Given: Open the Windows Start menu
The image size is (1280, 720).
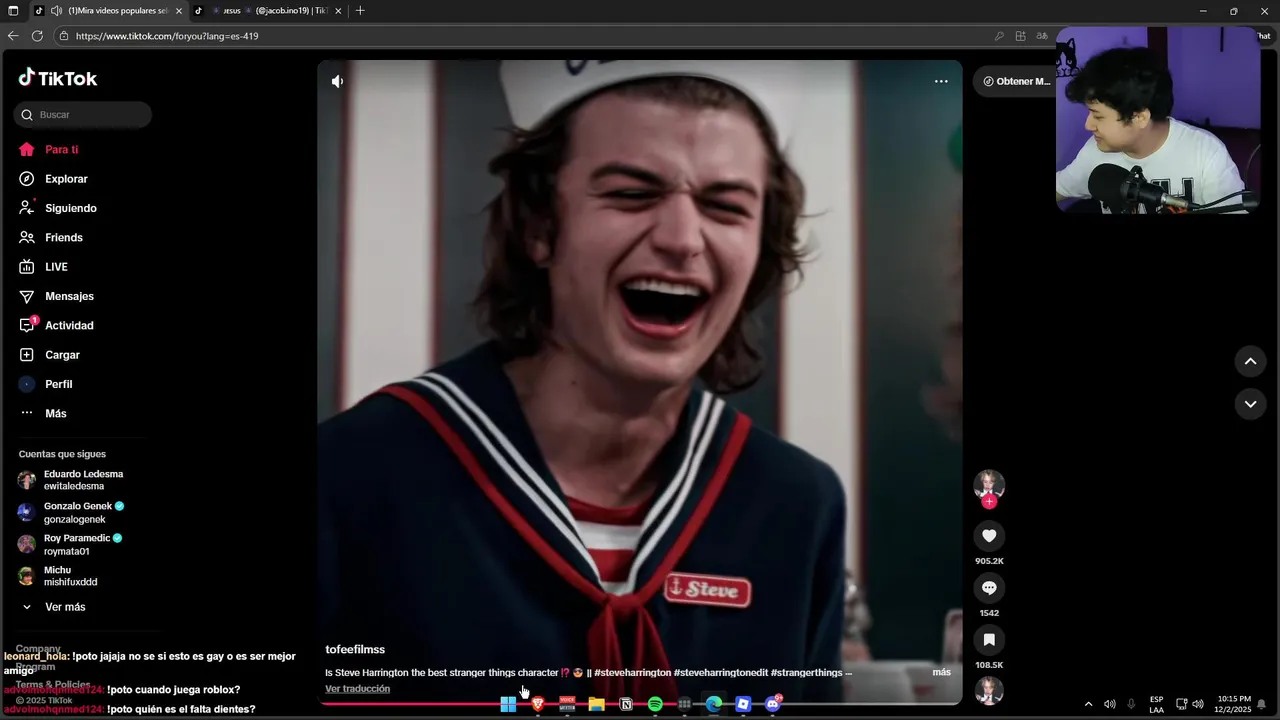Looking at the screenshot, I should coord(508,704).
